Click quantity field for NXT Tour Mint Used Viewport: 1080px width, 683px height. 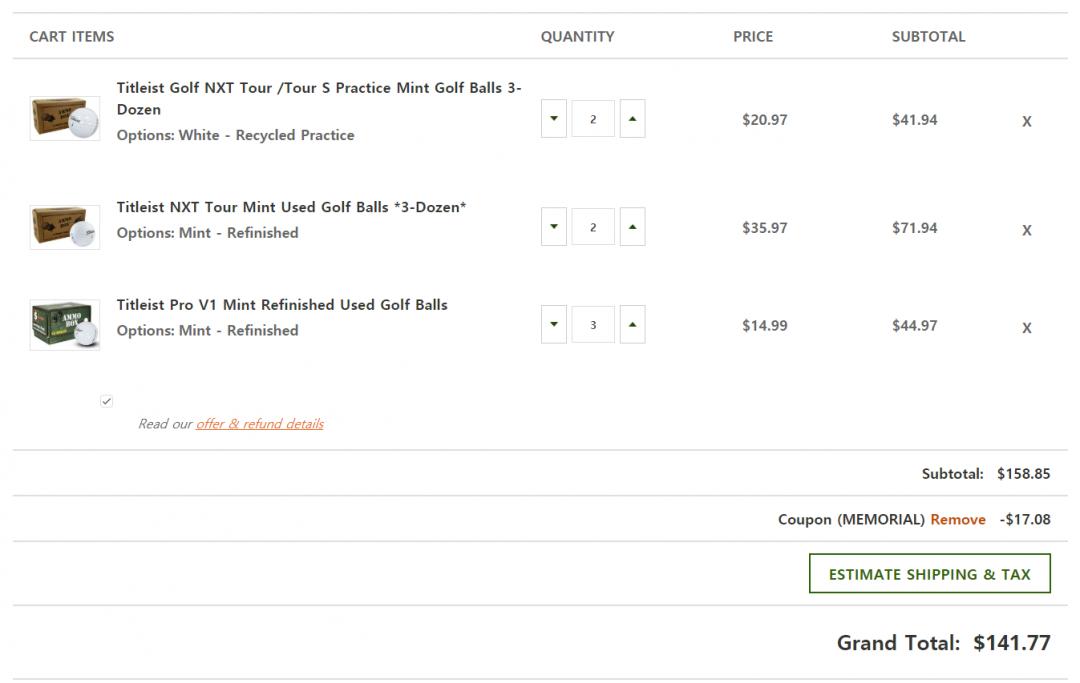593,227
